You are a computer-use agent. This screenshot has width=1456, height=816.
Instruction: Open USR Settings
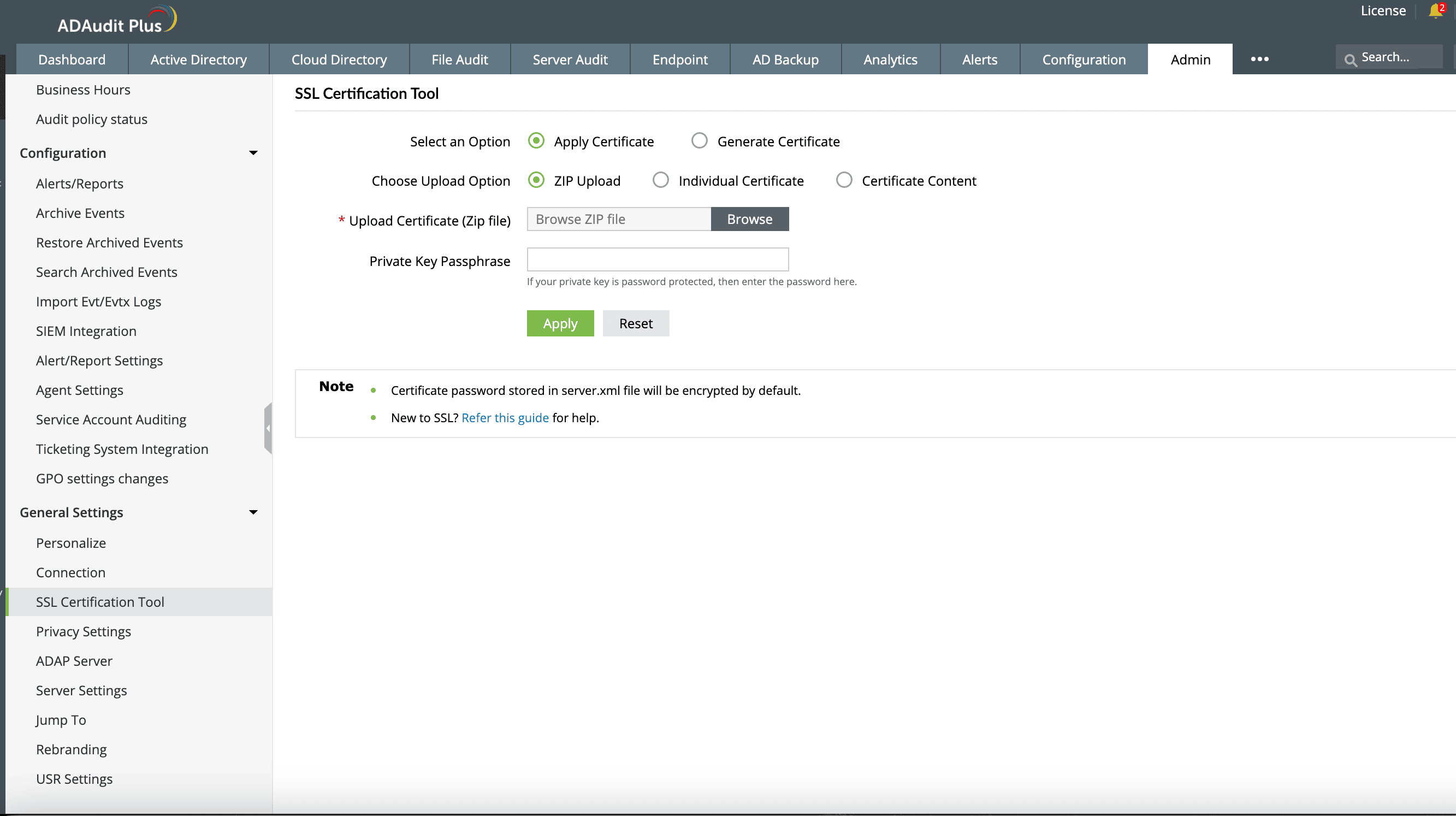pyautogui.click(x=74, y=779)
